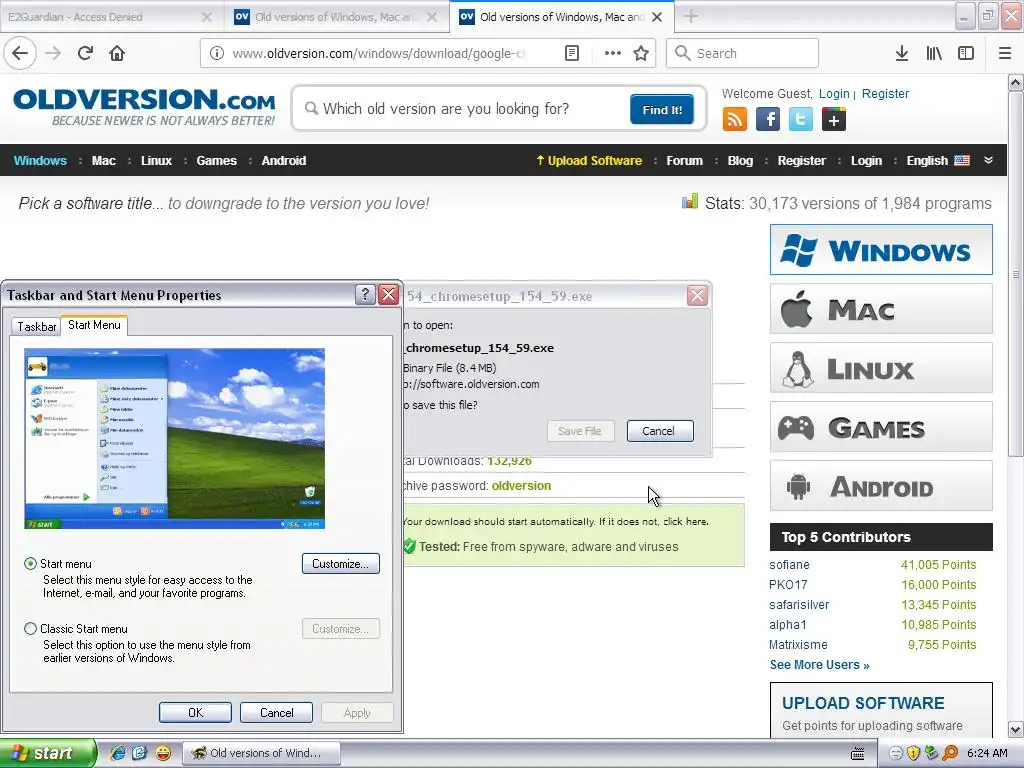
Task: Click the magnifier tray icon
Action: pos(950,753)
